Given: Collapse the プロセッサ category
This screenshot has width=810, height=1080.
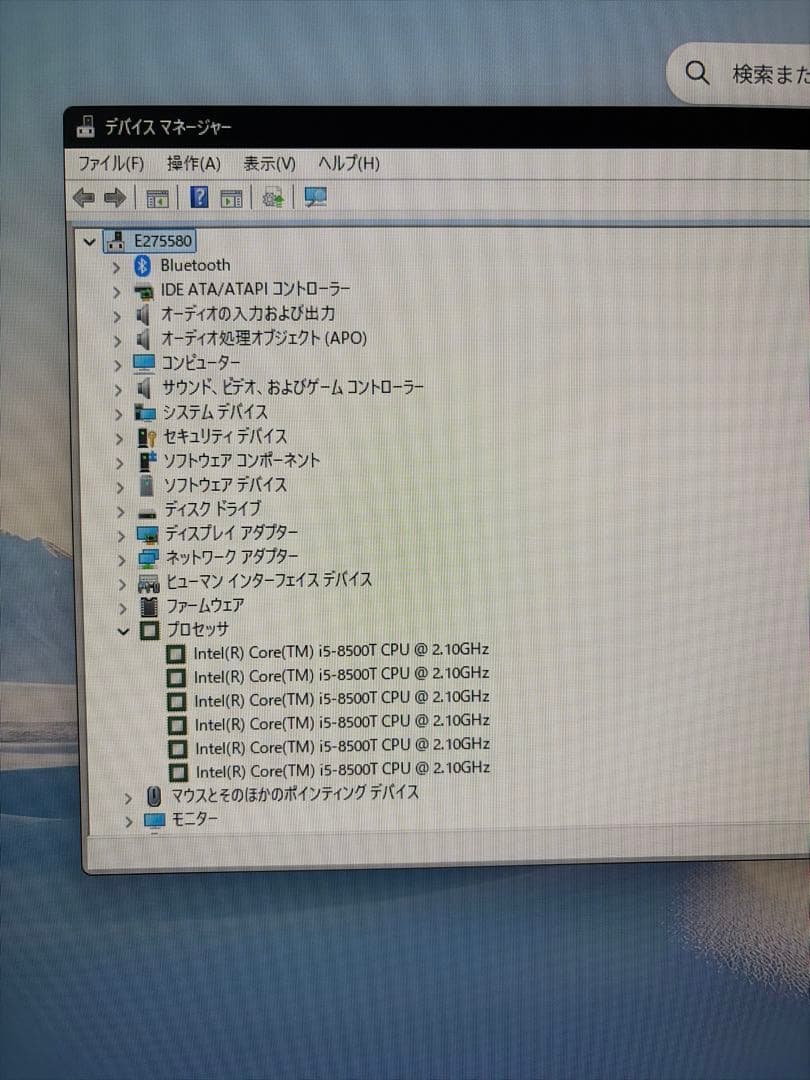Looking at the screenshot, I should [x=123, y=630].
